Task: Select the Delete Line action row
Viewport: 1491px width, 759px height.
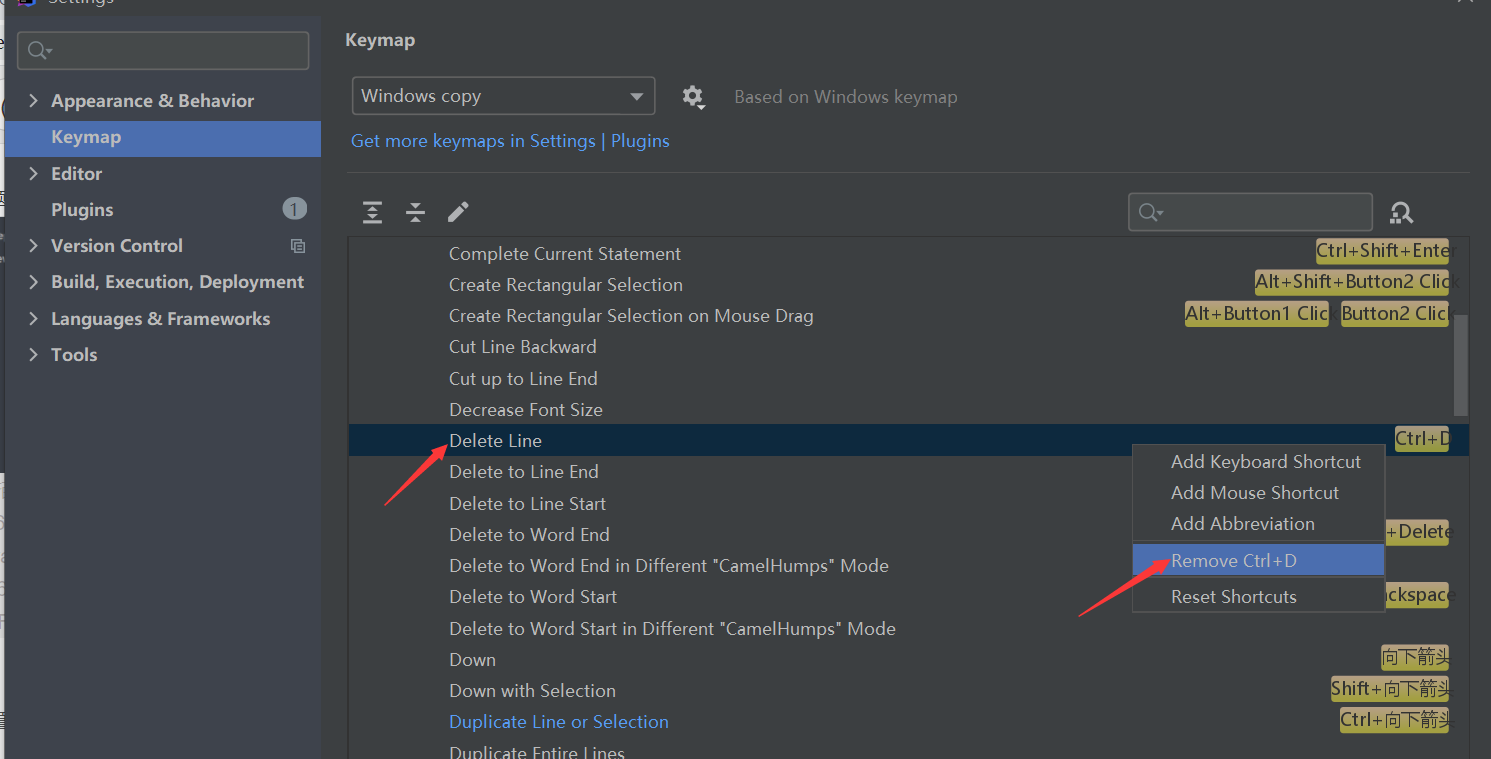Action: coord(908,440)
